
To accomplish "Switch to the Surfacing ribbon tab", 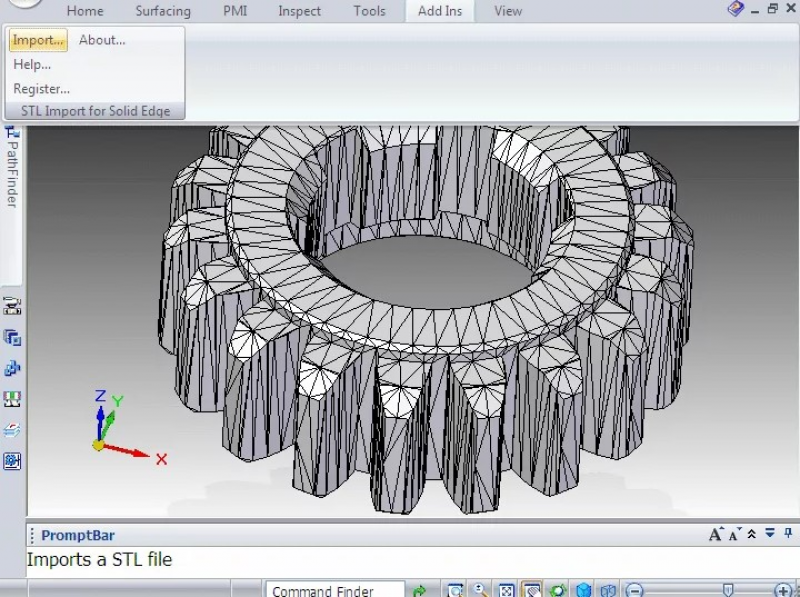I will pyautogui.click(x=163, y=11).
